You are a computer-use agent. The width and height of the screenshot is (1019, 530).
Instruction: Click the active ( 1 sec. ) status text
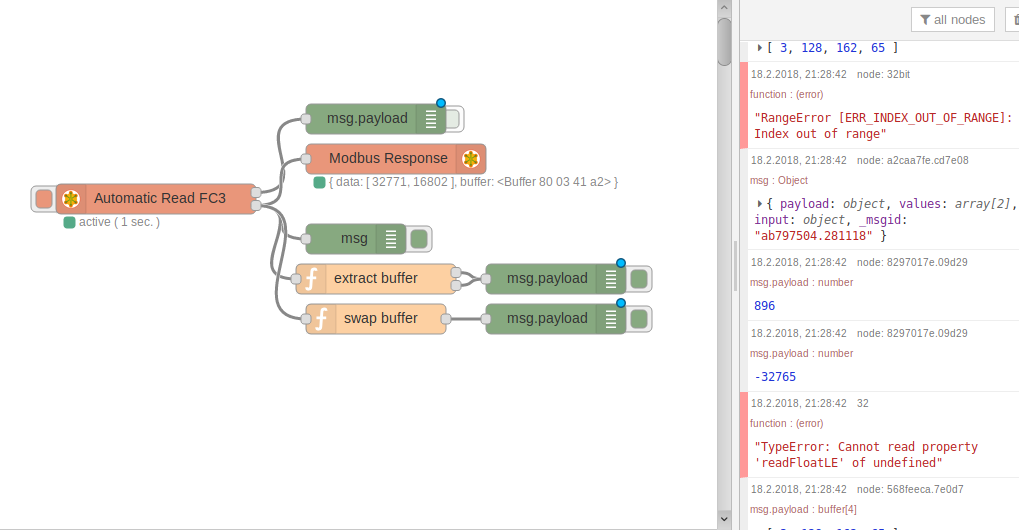coord(120,222)
